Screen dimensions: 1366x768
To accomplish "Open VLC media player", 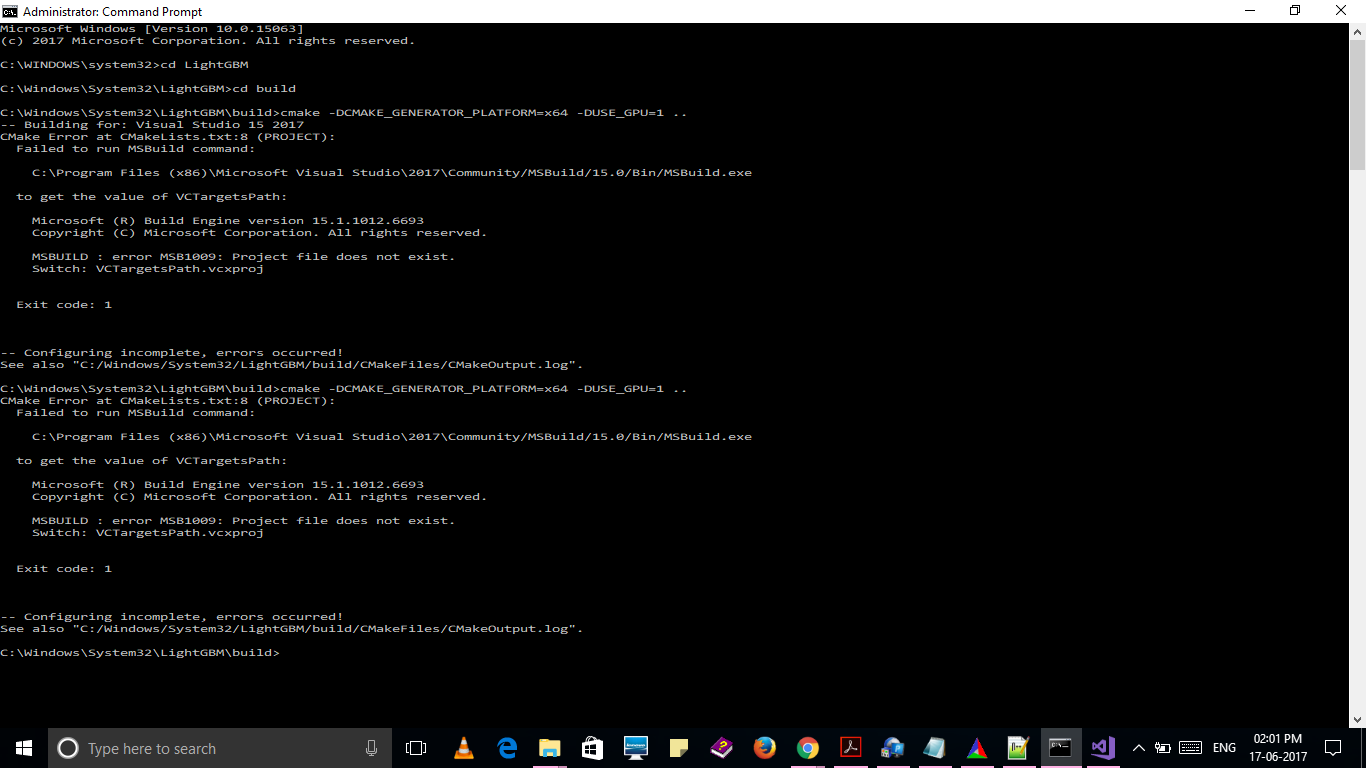I will click(463, 747).
